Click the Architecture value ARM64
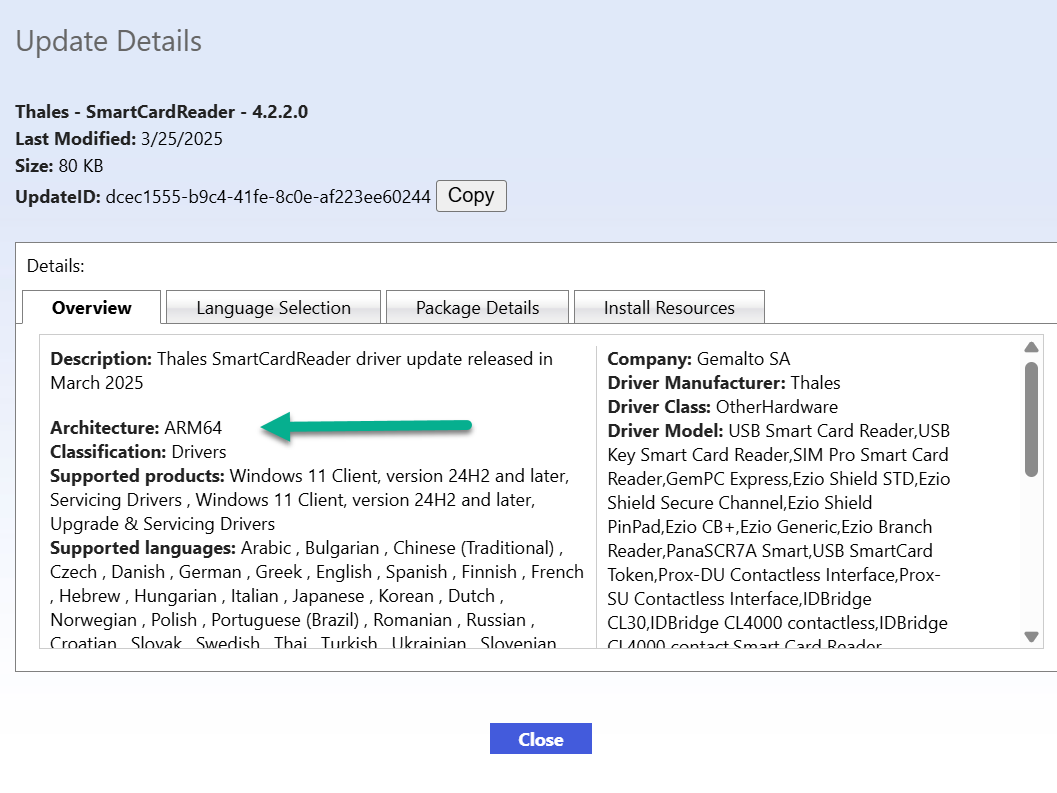1057x793 pixels. (193, 428)
